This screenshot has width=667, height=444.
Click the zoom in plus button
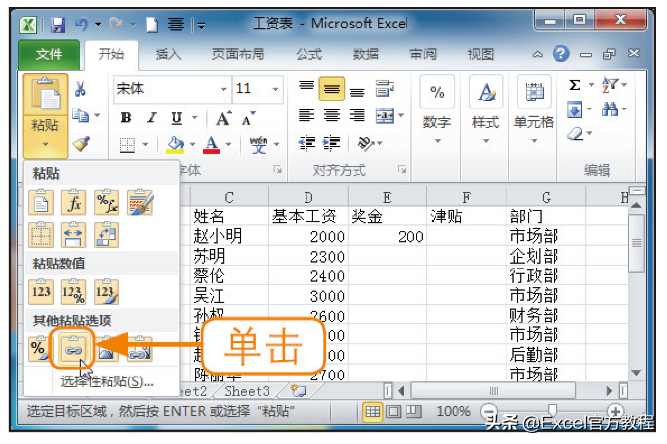coord(615,411)
